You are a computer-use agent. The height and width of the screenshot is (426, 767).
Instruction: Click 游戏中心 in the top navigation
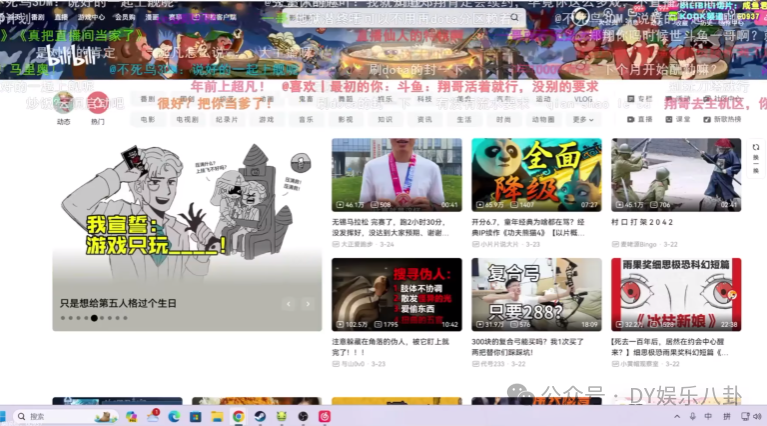click(x=91, y=17)
